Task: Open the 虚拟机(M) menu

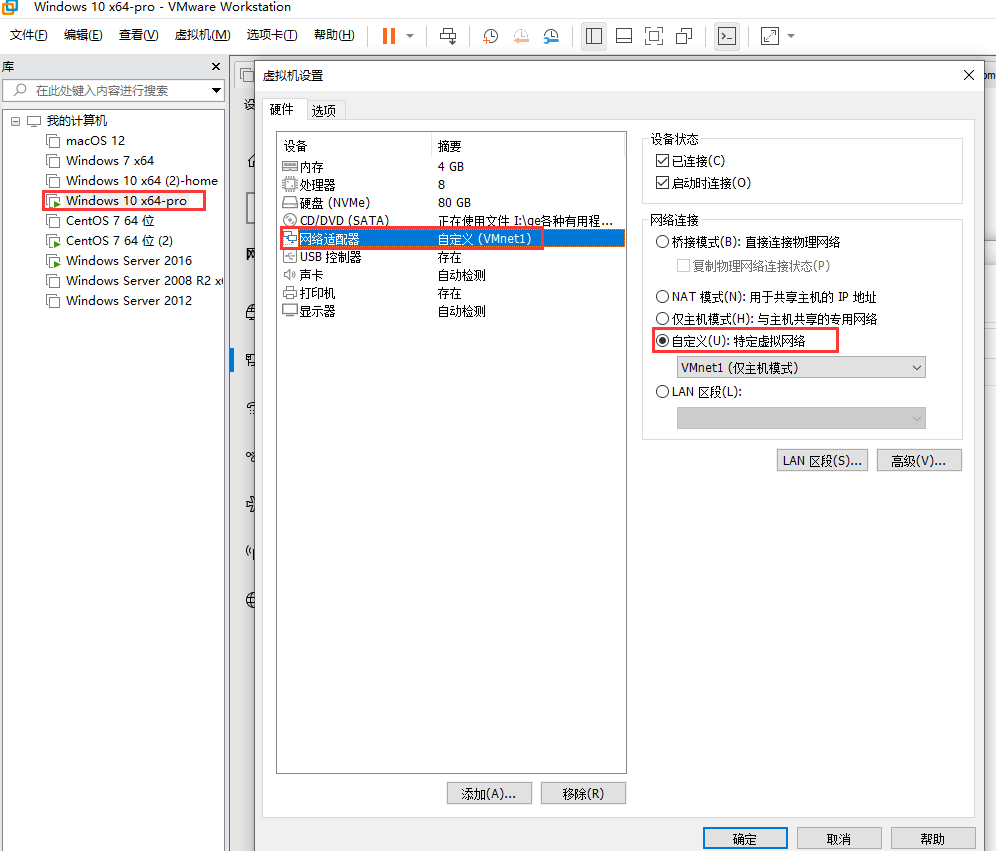Action: [x=203, y=35]
